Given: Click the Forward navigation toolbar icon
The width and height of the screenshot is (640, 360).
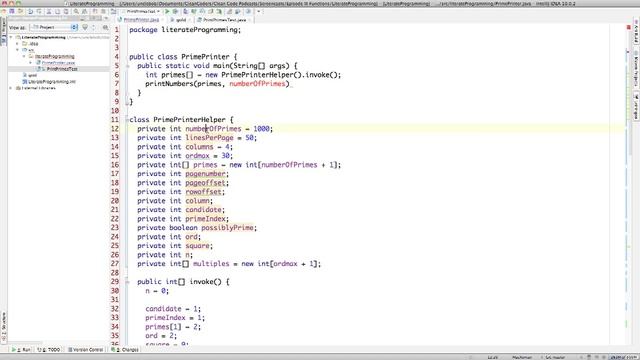Looking at the screenshot, I should click(103, 11).
